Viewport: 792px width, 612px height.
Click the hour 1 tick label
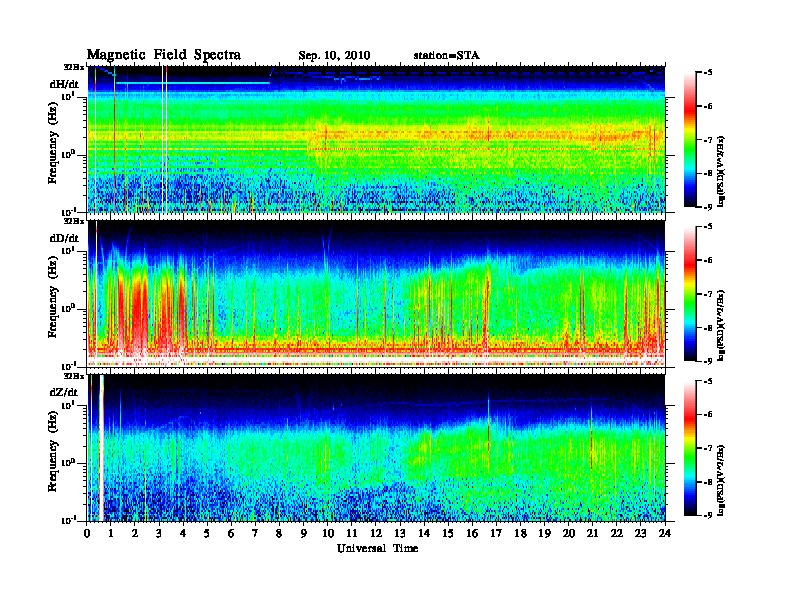click(x=111, y=534)
